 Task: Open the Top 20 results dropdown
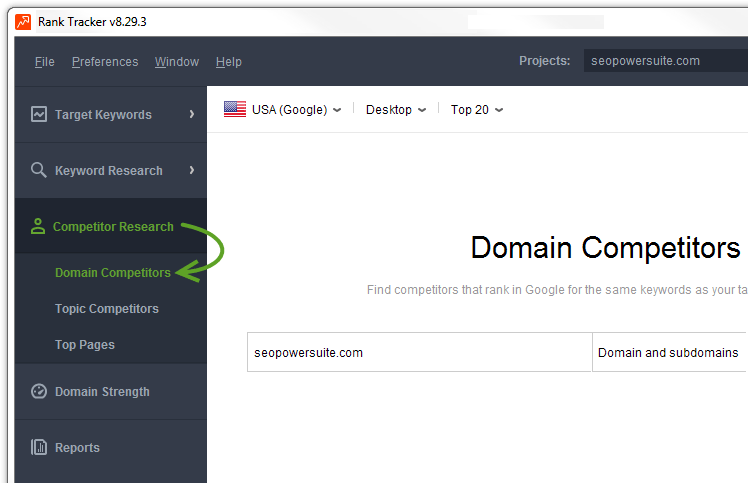[477, 110]
